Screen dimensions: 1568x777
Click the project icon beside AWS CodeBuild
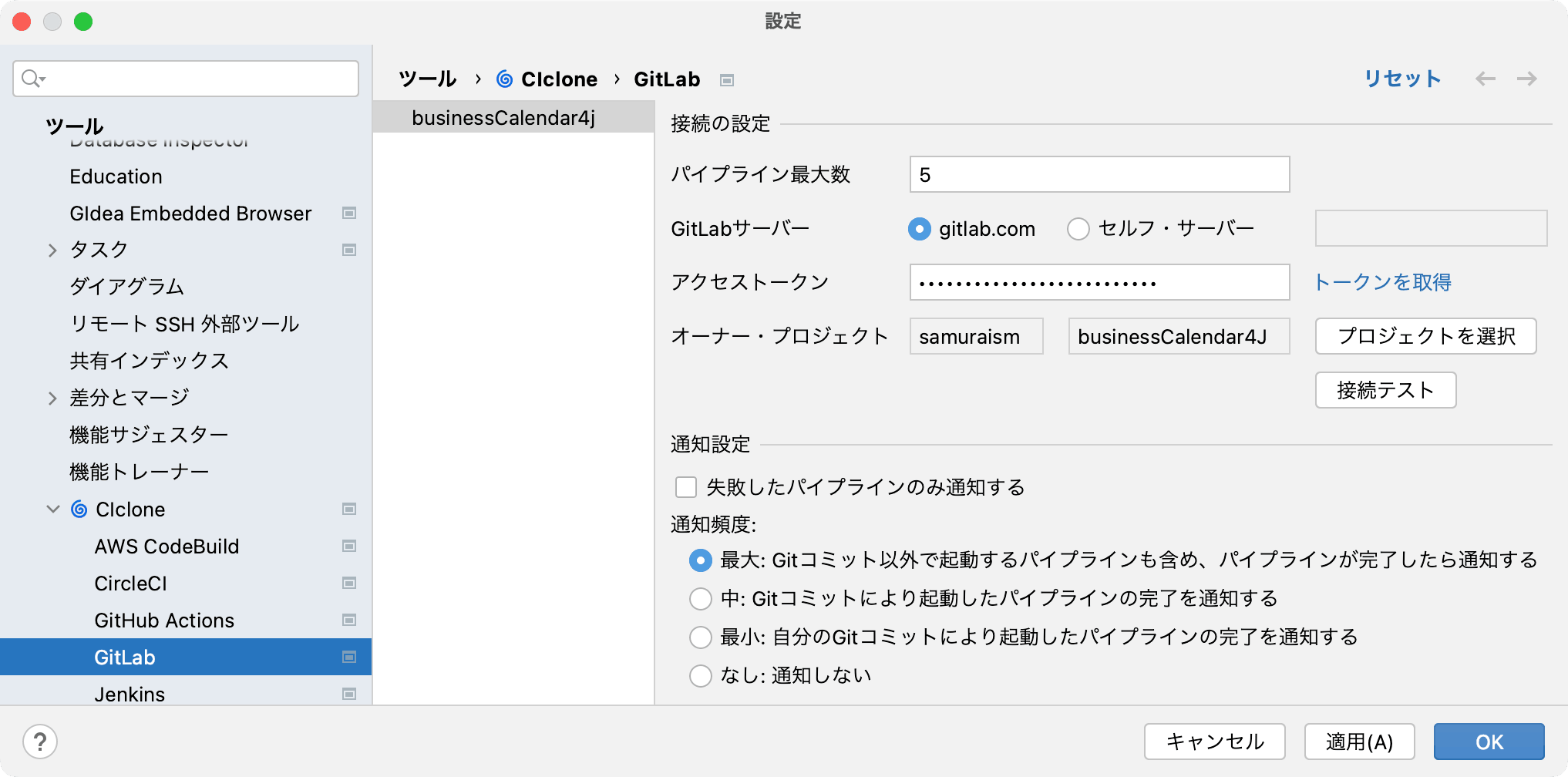349,546
